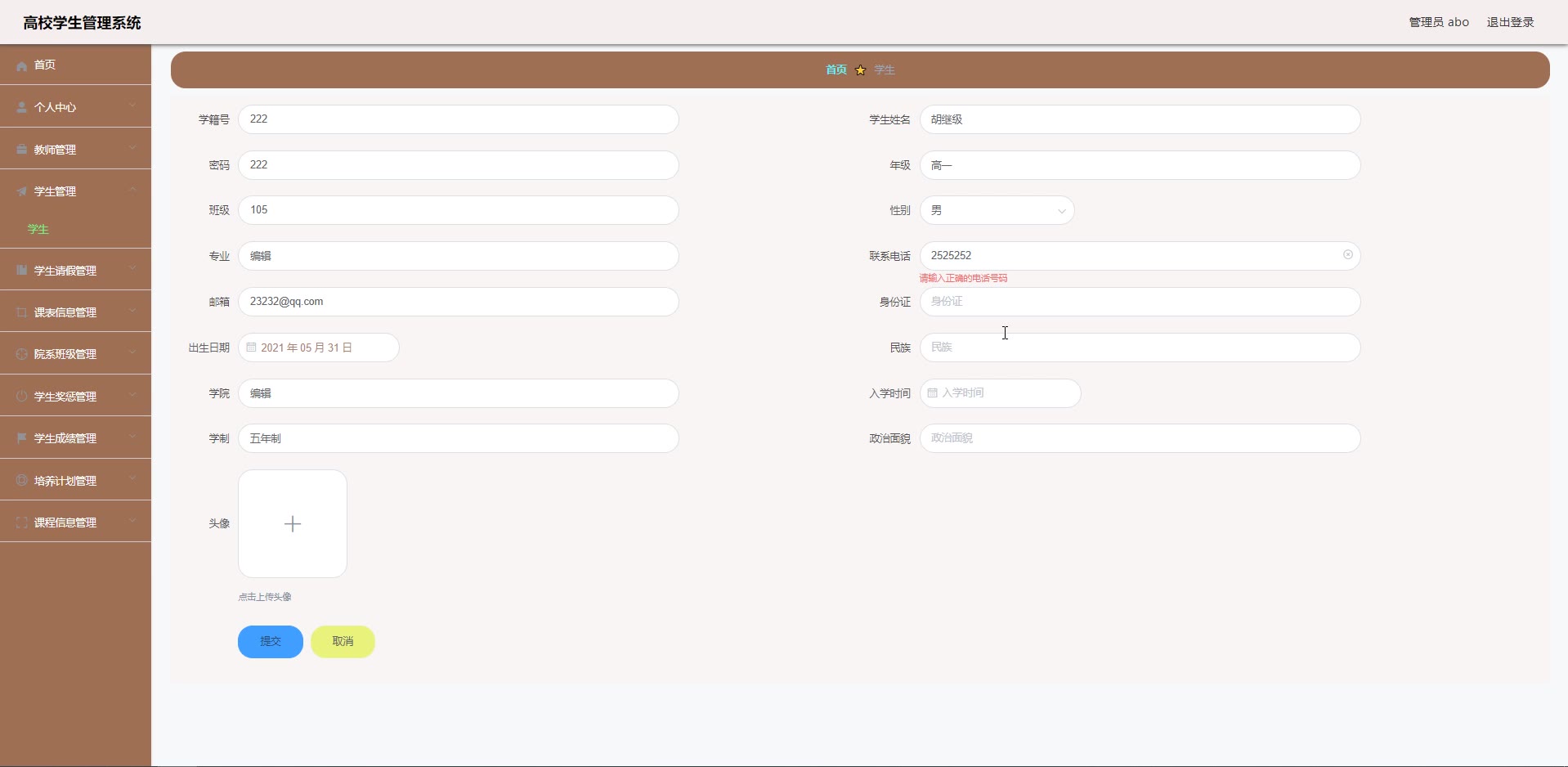
Task: Click the 联系电话 input with 2525252
Action: (1140, 256)
